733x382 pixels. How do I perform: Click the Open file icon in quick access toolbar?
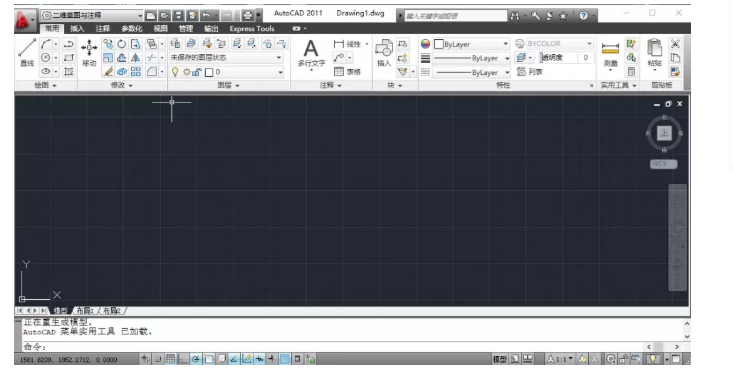[164, 15]
